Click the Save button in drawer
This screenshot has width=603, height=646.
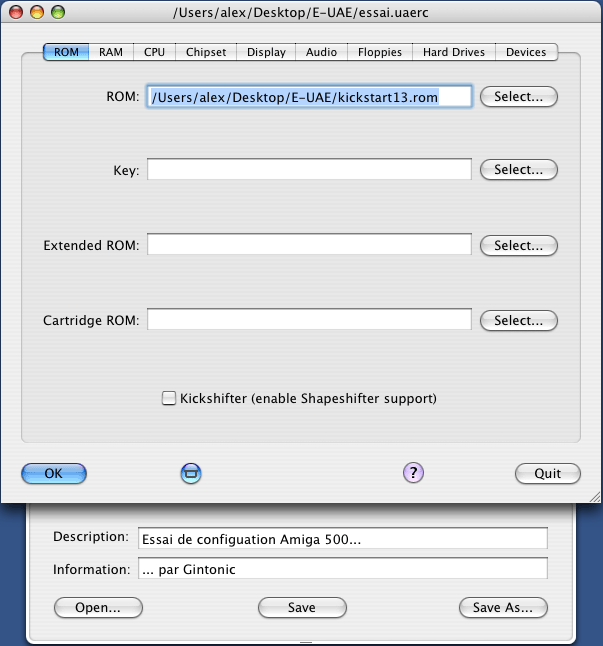[302, 608]
